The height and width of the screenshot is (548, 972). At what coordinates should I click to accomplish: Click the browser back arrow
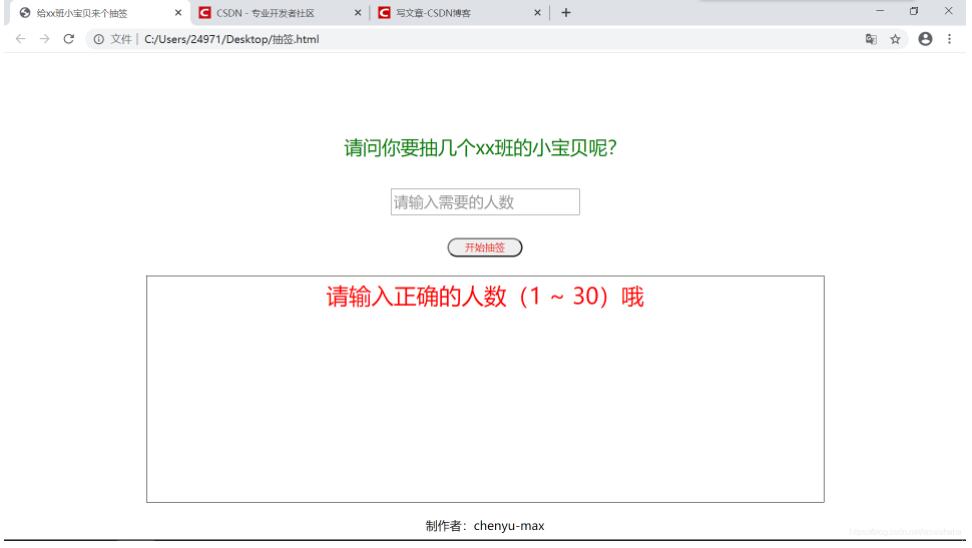click(x=20, y=39)
